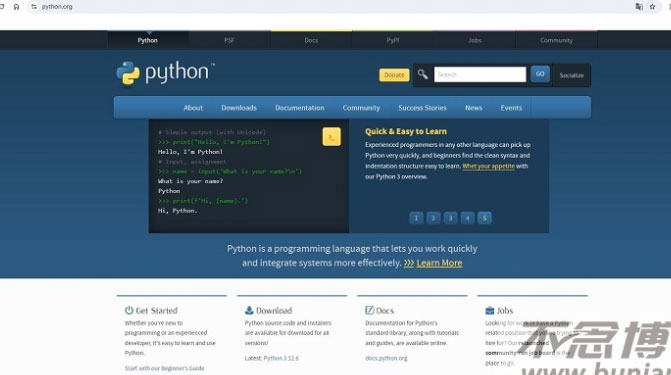Viewport: 671px width, 375px height.
Task: Click the translate page icon in address bar
Action: [x=639, y=6]
